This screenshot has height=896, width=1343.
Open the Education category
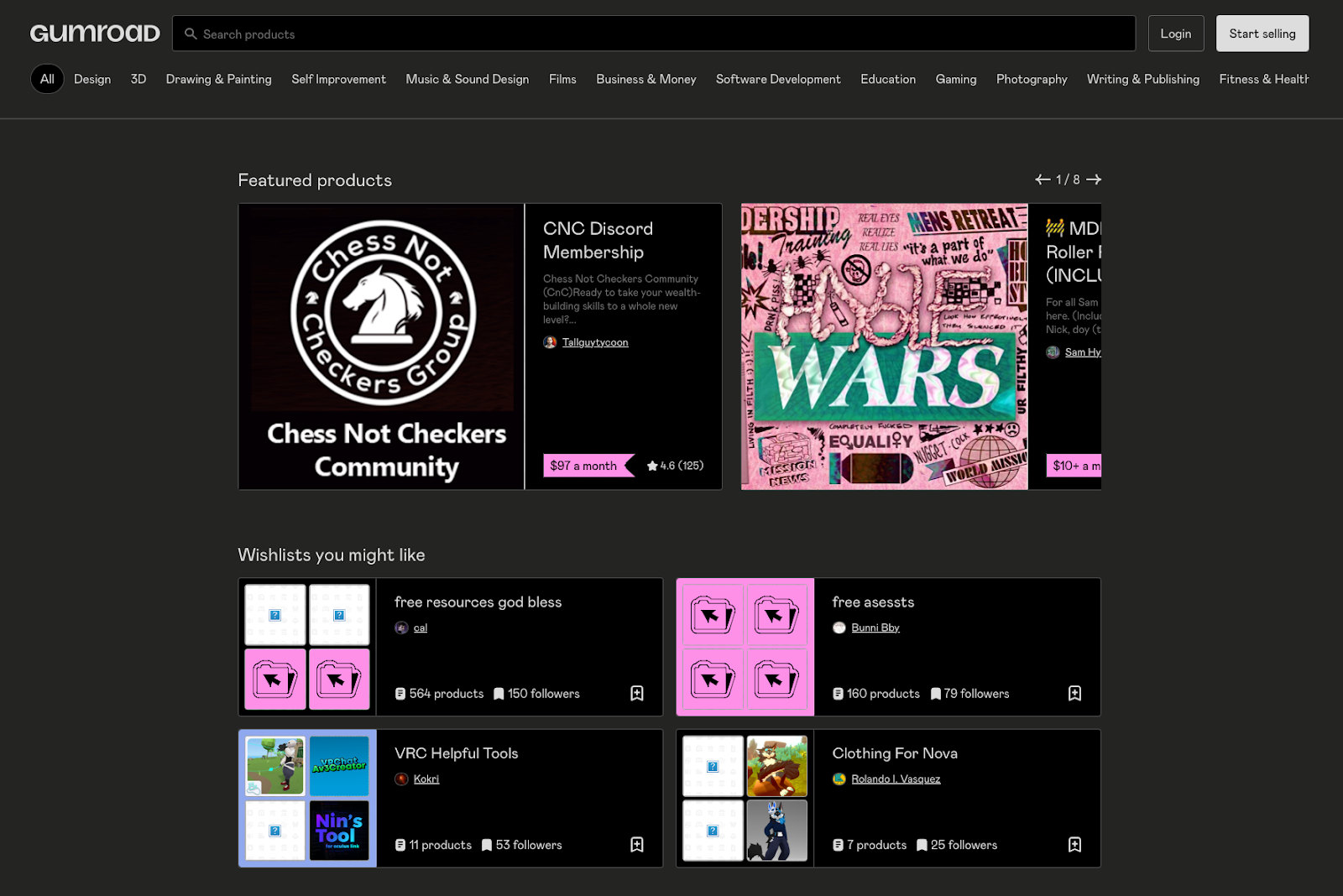coord(888,79)
